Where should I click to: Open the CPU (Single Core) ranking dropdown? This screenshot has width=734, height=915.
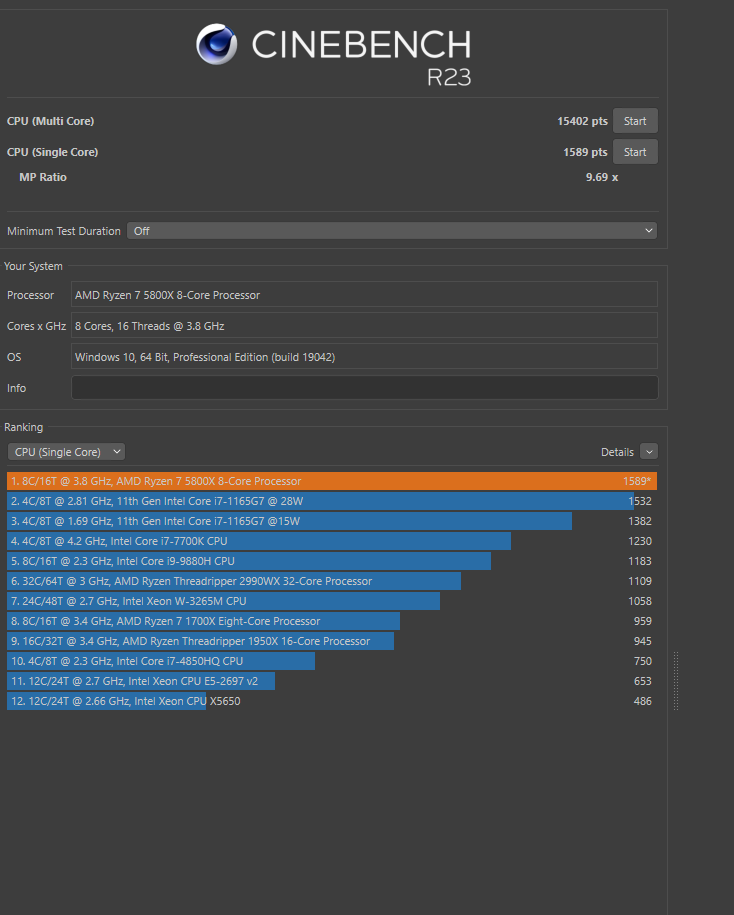[66, 452]
